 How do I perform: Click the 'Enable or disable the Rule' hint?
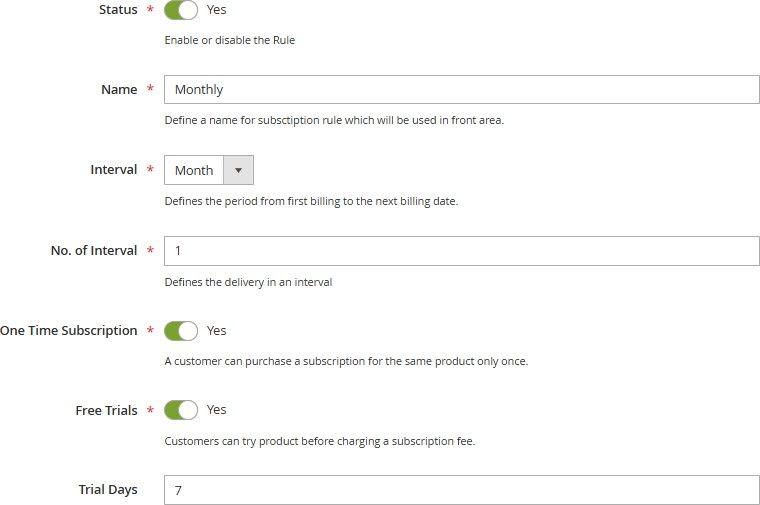pyautogui.click(x=229, y=41)
